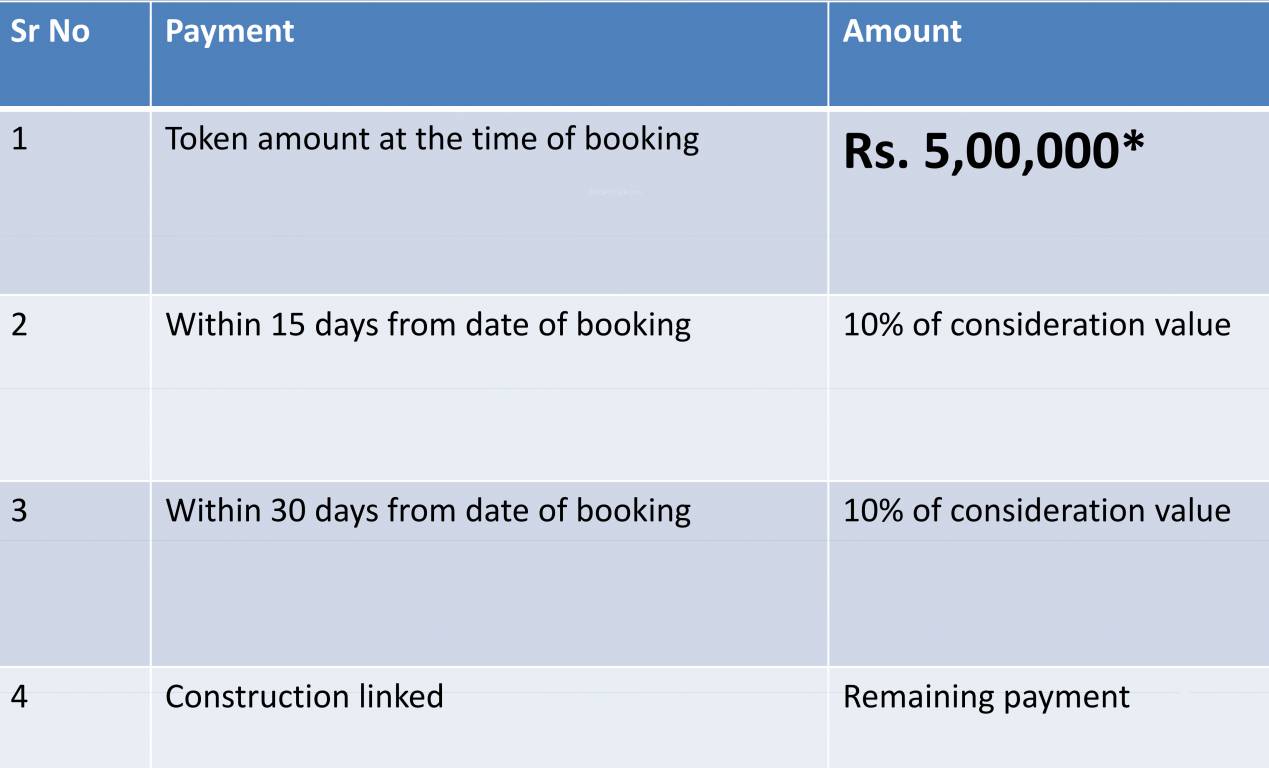Click 'Token amount at the time of booking'
Screen dimensions: 1269x768
coord(431,138)
